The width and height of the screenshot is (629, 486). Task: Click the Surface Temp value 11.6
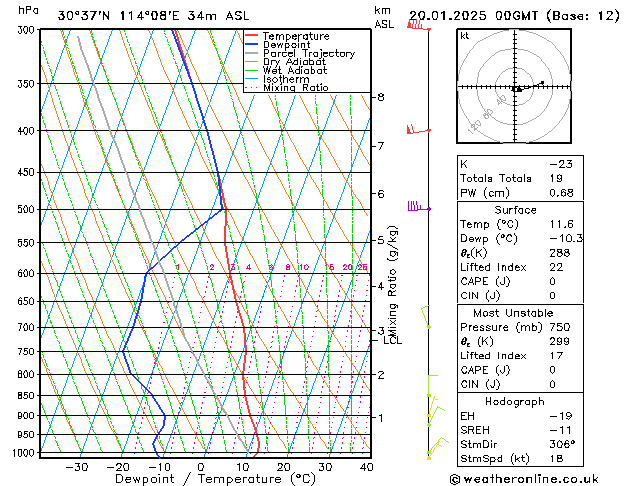pyautogui.click(x=561, y=224)
